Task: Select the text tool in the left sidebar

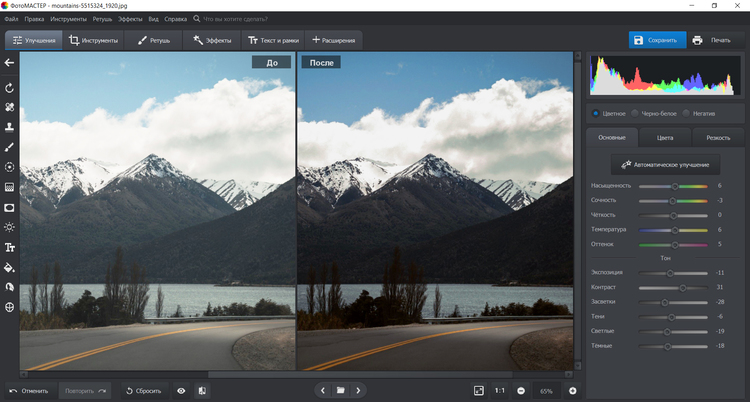Action: (9, 246)
